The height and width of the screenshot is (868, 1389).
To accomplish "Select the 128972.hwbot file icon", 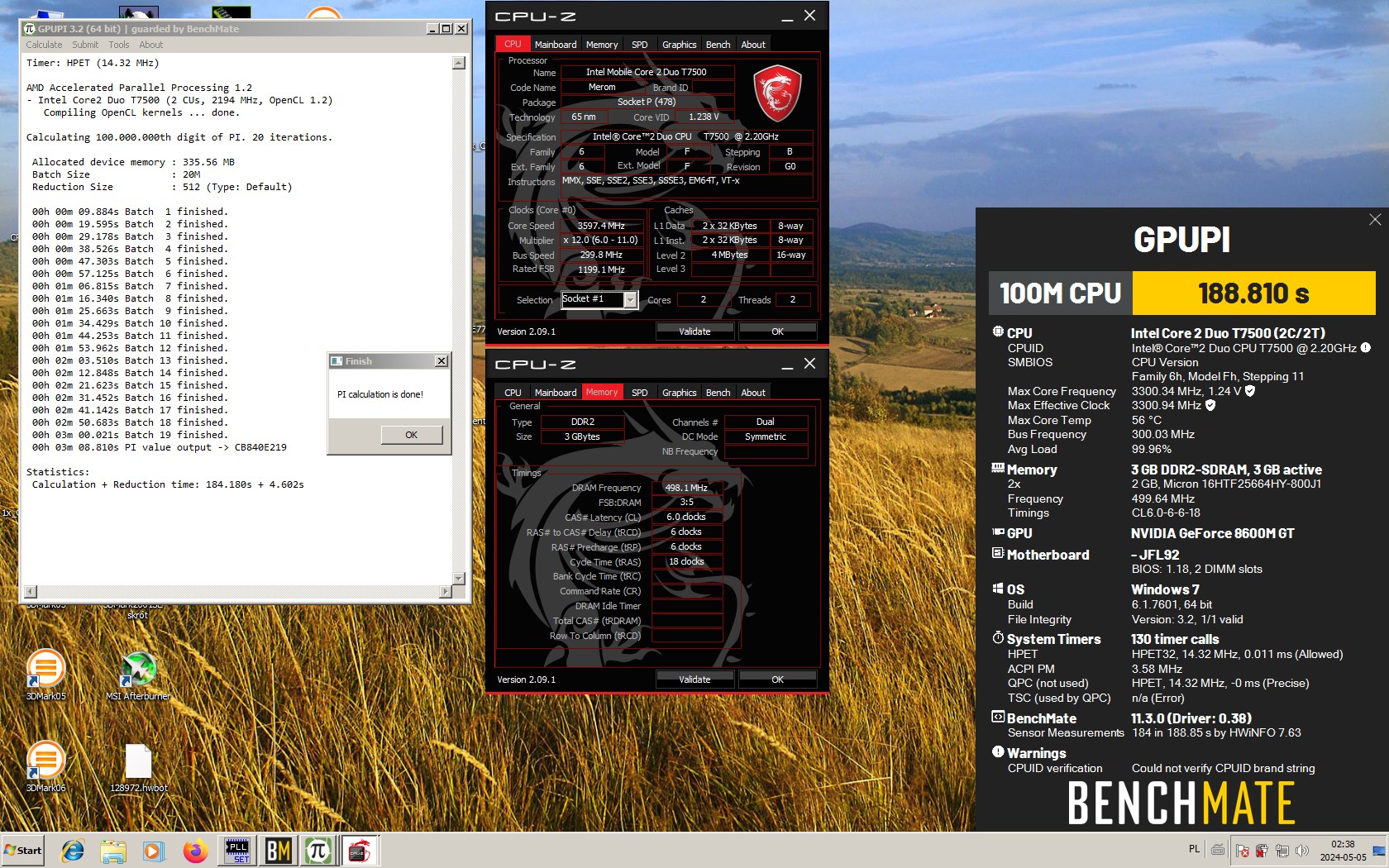I will coord(138,766).
